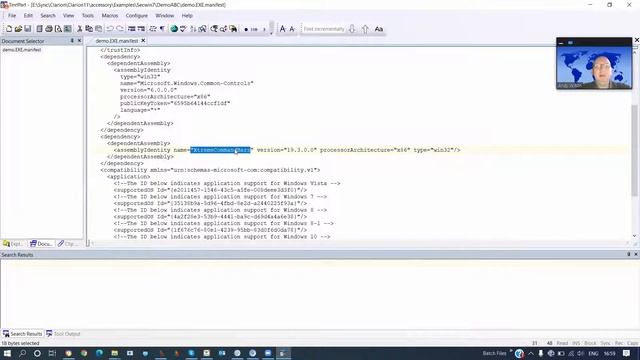Open the File menu
The height and width of the screenshot is (360, 640).
point(12,16)
